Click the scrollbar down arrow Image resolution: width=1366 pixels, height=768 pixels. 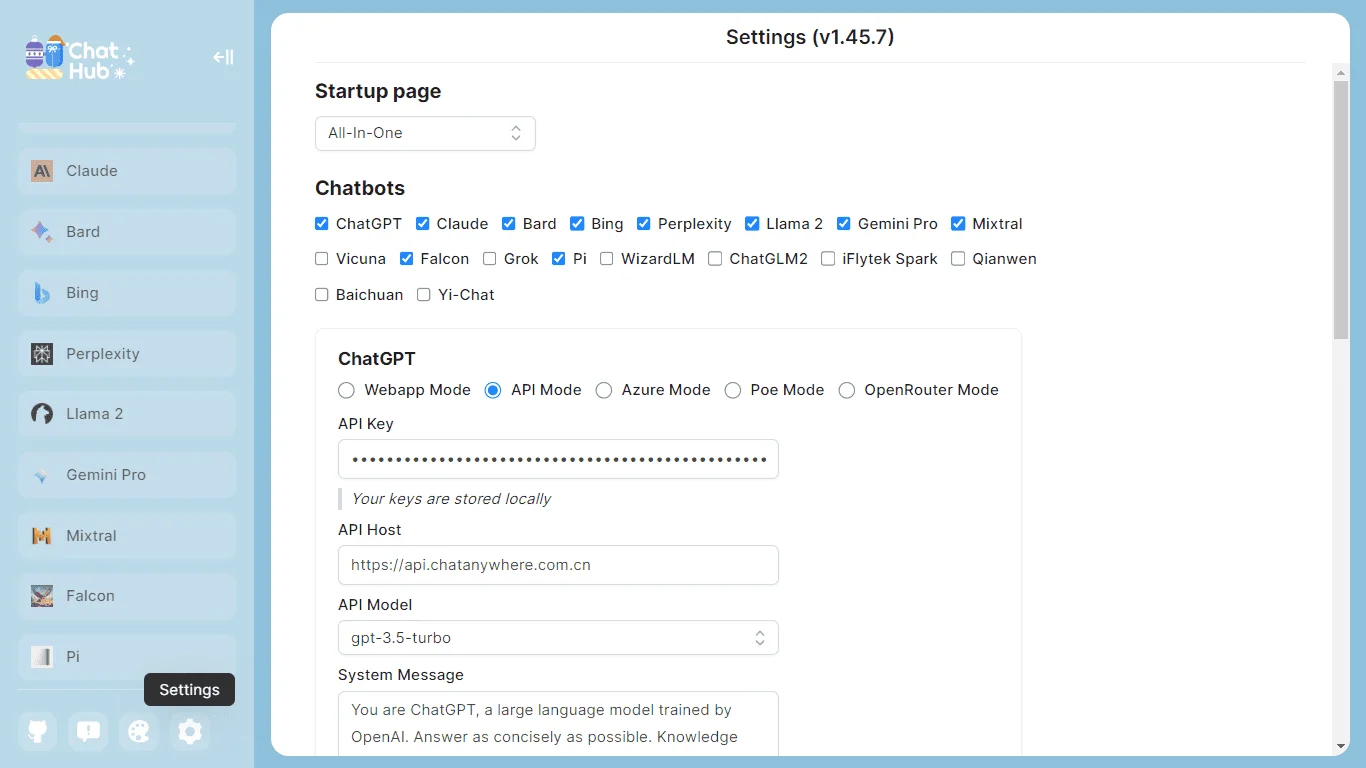(x=1341, y=746)
